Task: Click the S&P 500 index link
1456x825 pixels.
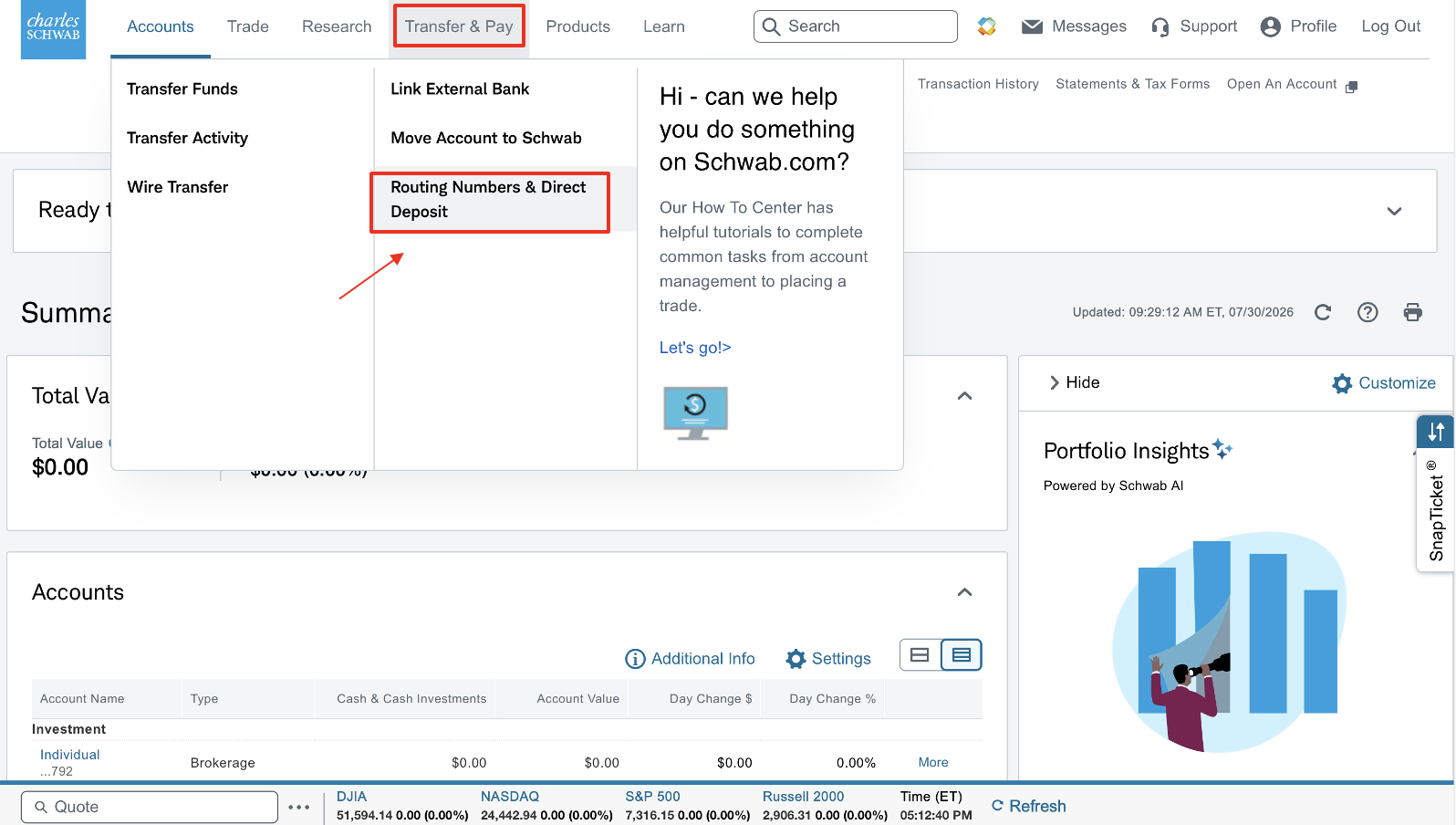Action: coord(652,797)
